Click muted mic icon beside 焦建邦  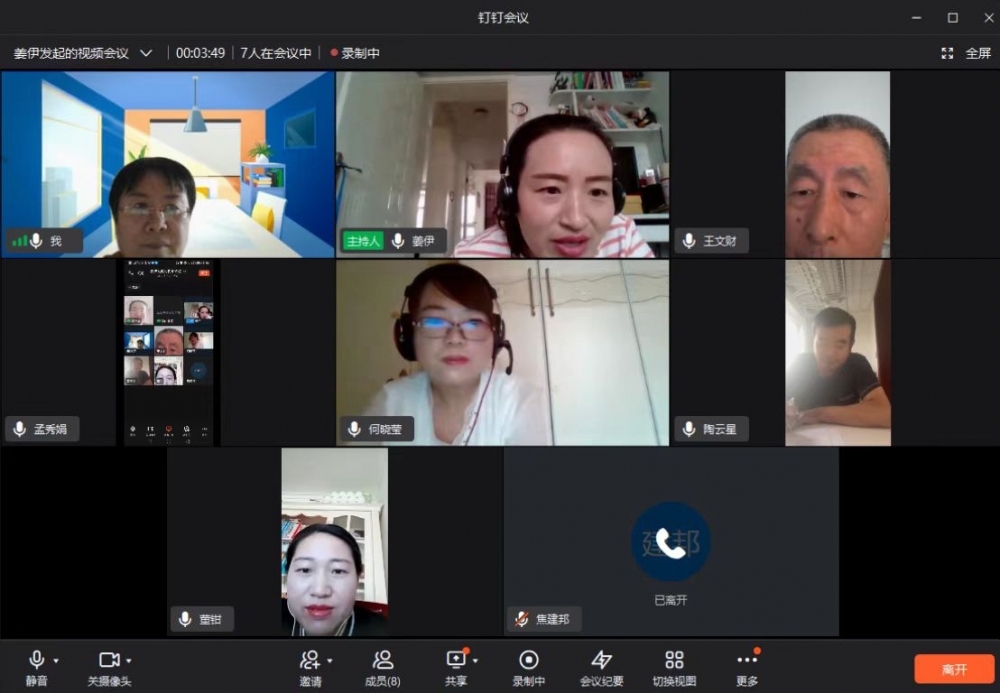521,619
